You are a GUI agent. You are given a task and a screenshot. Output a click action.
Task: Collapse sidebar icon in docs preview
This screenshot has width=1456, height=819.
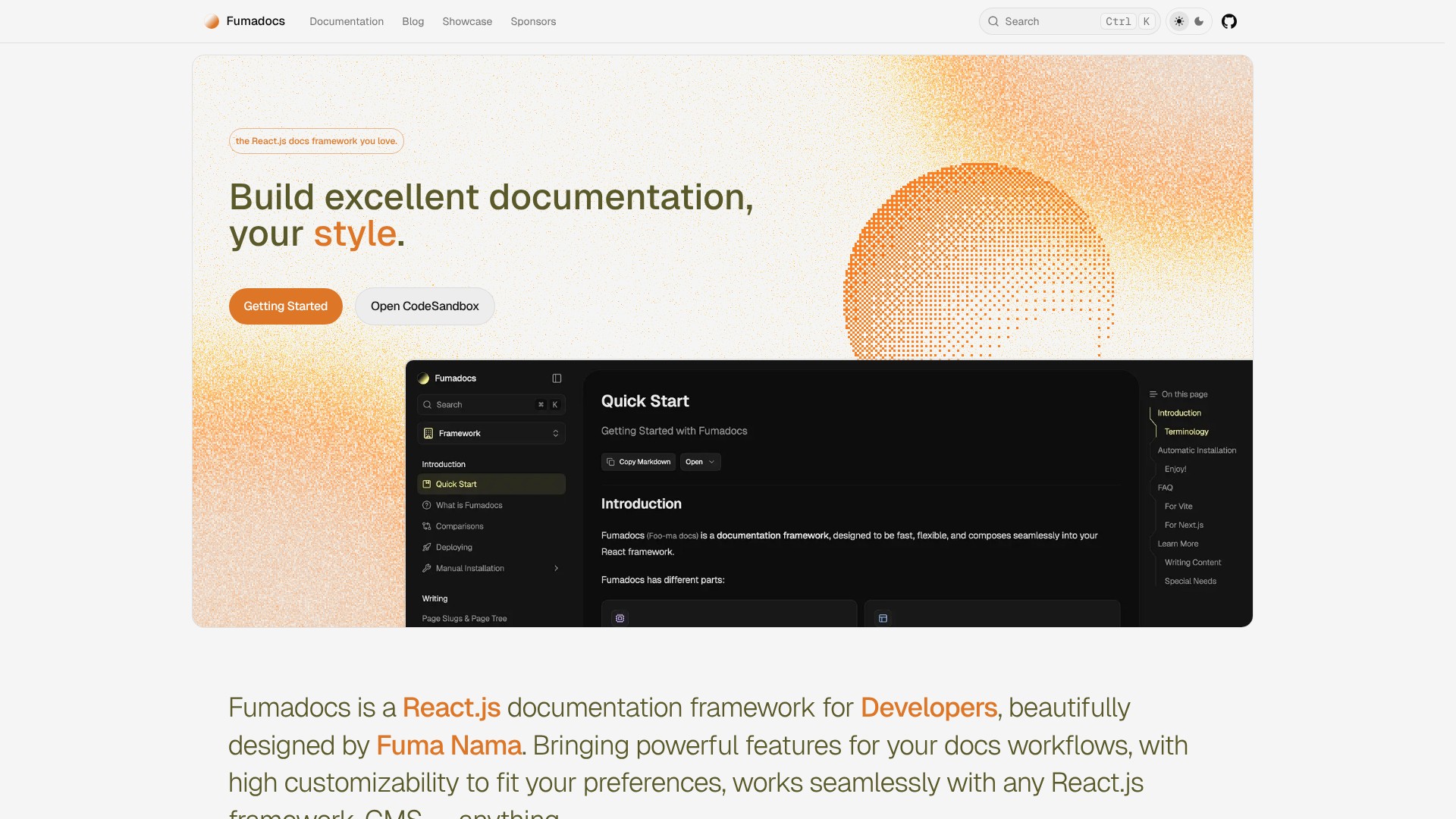[x=557, y=378]
